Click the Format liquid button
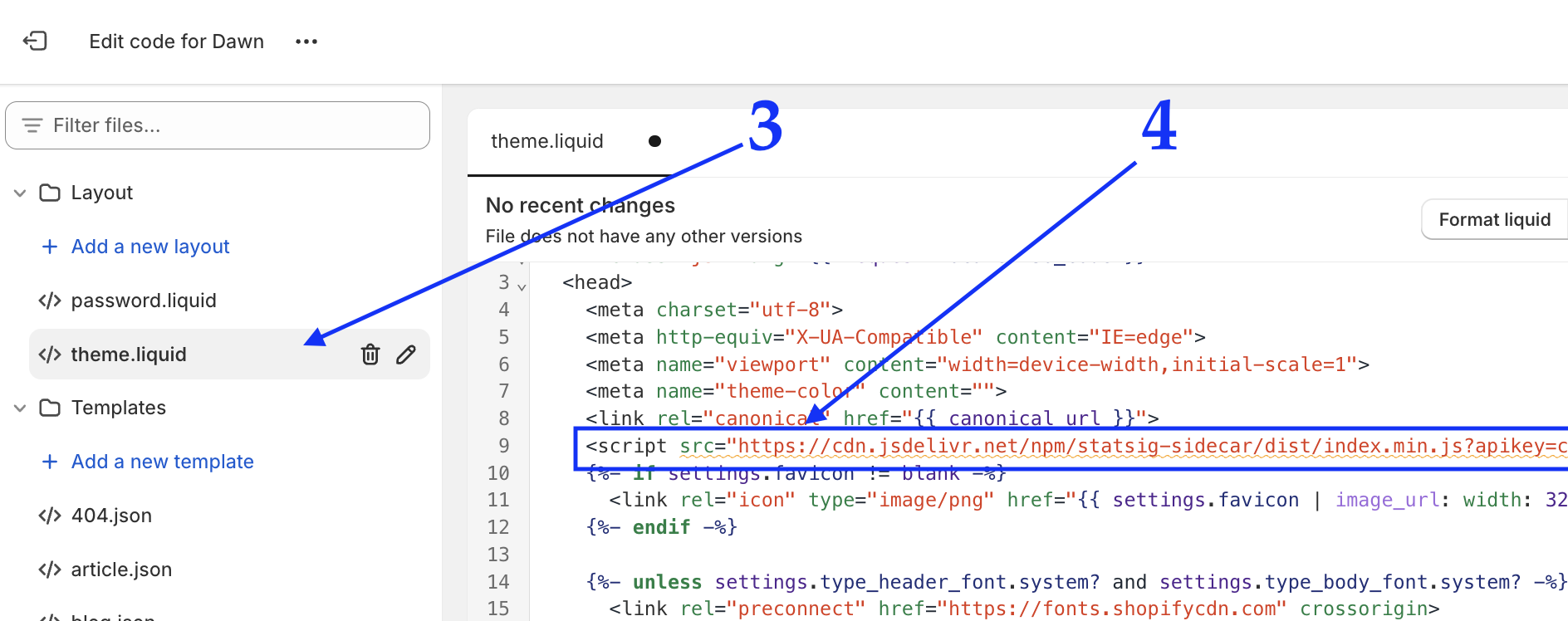Screen dimensions: 1568x621 pyautogui.click(x=1494, y=219)
